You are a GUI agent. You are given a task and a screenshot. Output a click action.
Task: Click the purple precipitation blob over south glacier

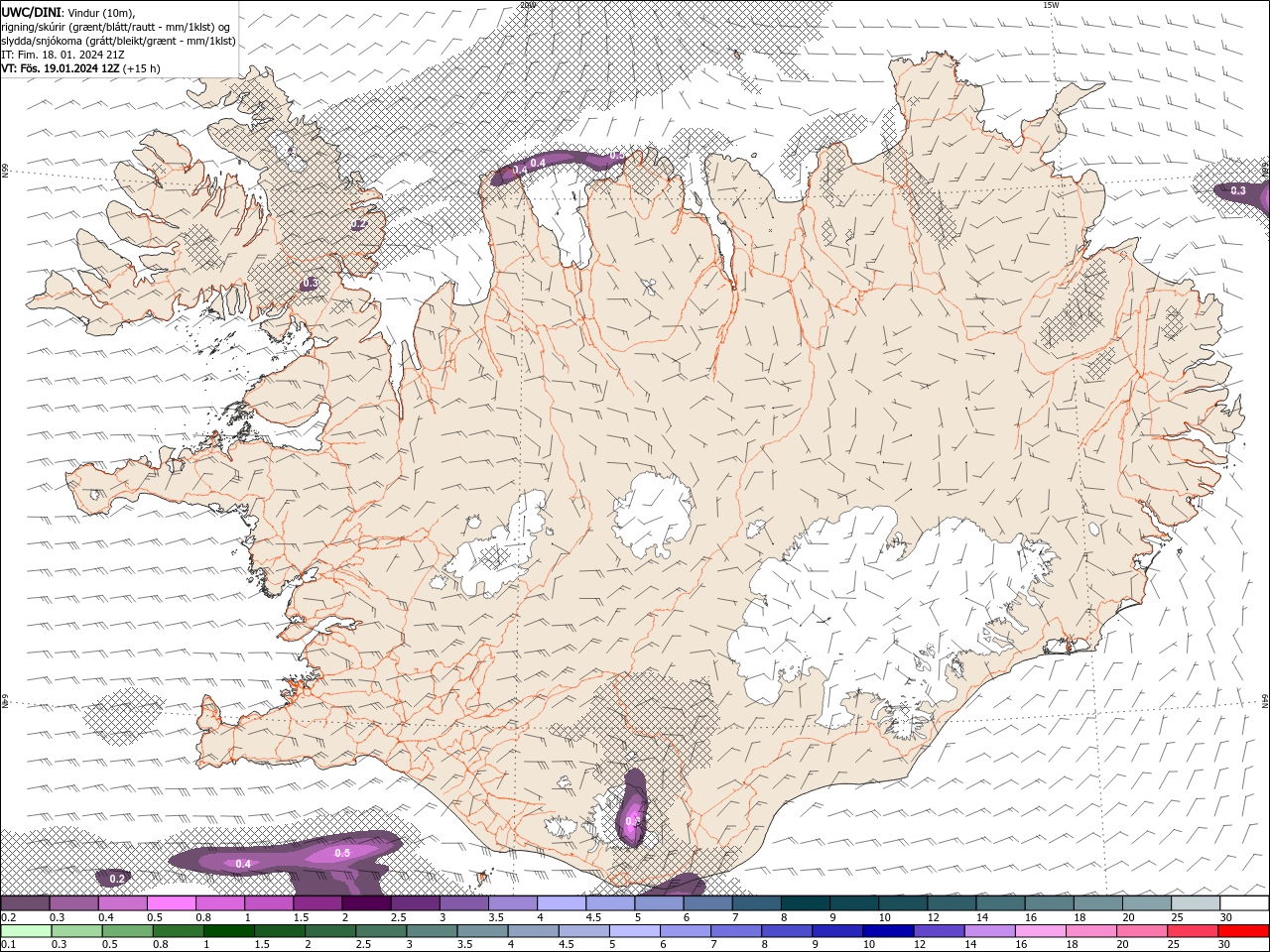click(632, 808)
